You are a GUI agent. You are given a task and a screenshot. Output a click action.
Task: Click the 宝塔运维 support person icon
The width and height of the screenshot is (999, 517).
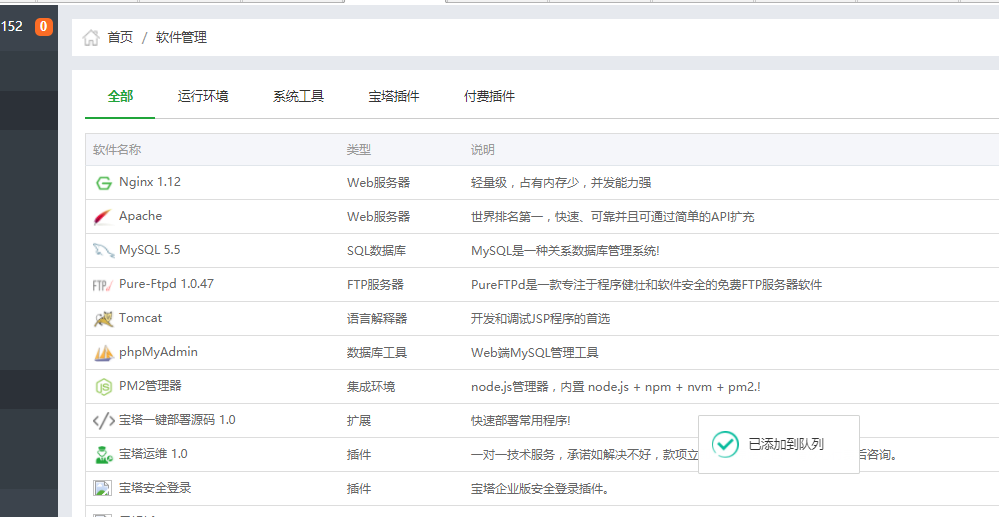coord(103,455)
